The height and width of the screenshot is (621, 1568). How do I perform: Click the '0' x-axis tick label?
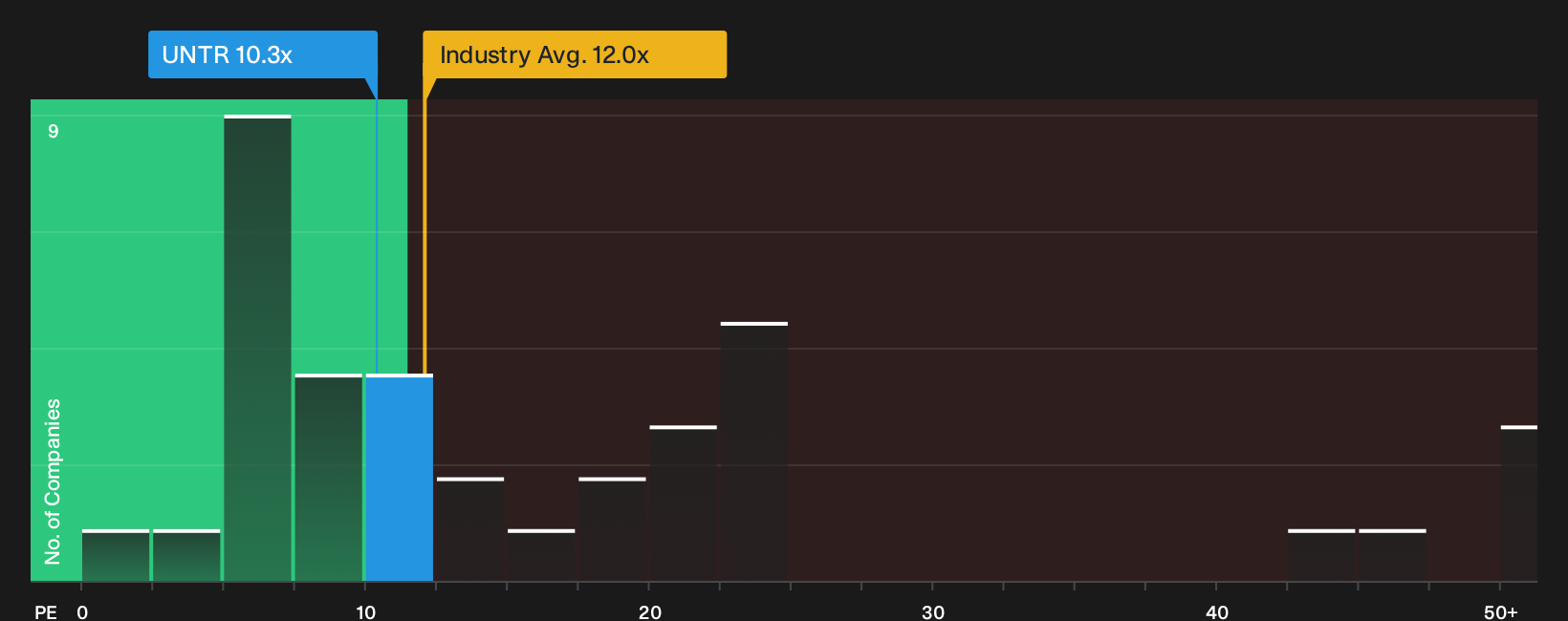[x=82, y=612]
